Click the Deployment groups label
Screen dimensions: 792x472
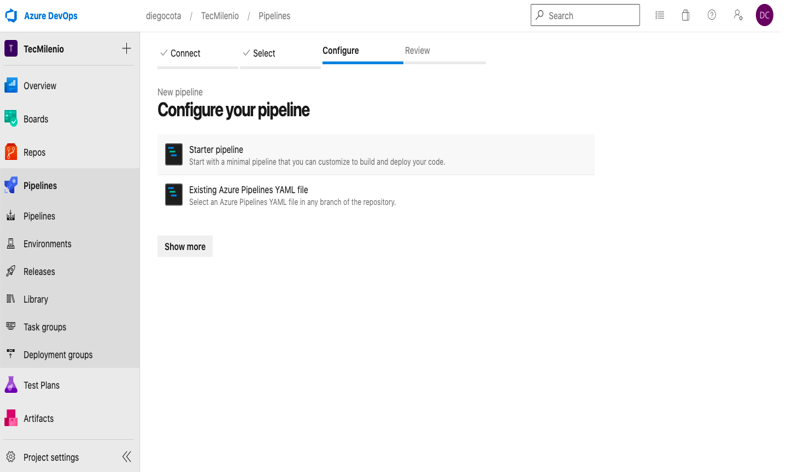(58, 355)
